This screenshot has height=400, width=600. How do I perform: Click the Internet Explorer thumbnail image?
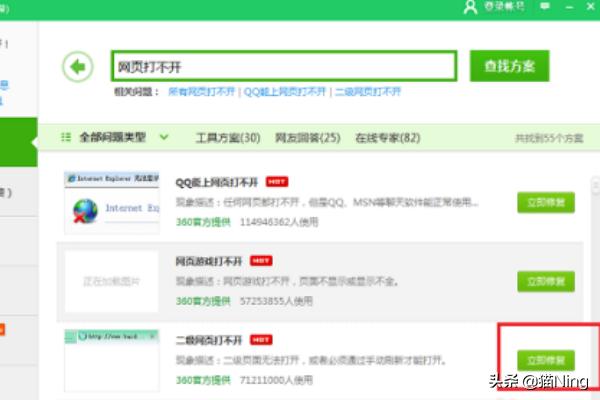pos(112,202)
